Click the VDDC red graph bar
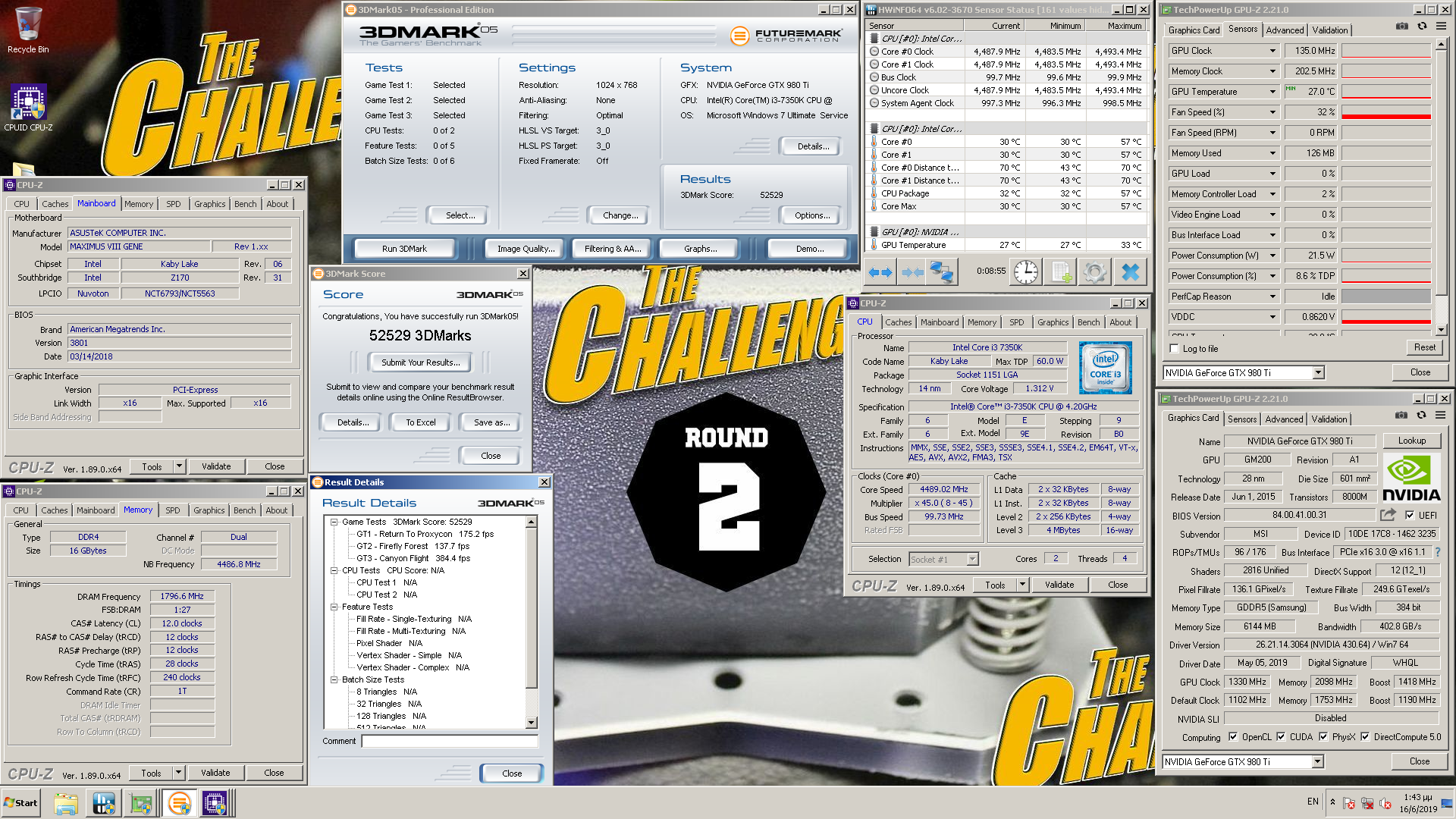Image resolution: width=1456 pixels, height=819 pixels. coord(1385,321)
